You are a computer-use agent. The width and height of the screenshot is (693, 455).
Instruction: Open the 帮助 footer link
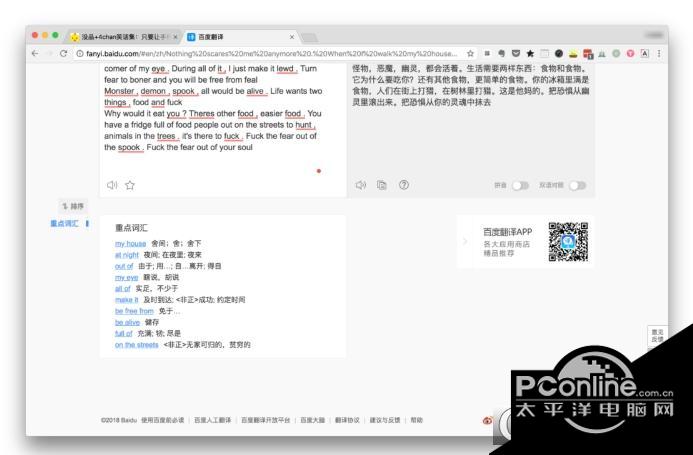416,420
